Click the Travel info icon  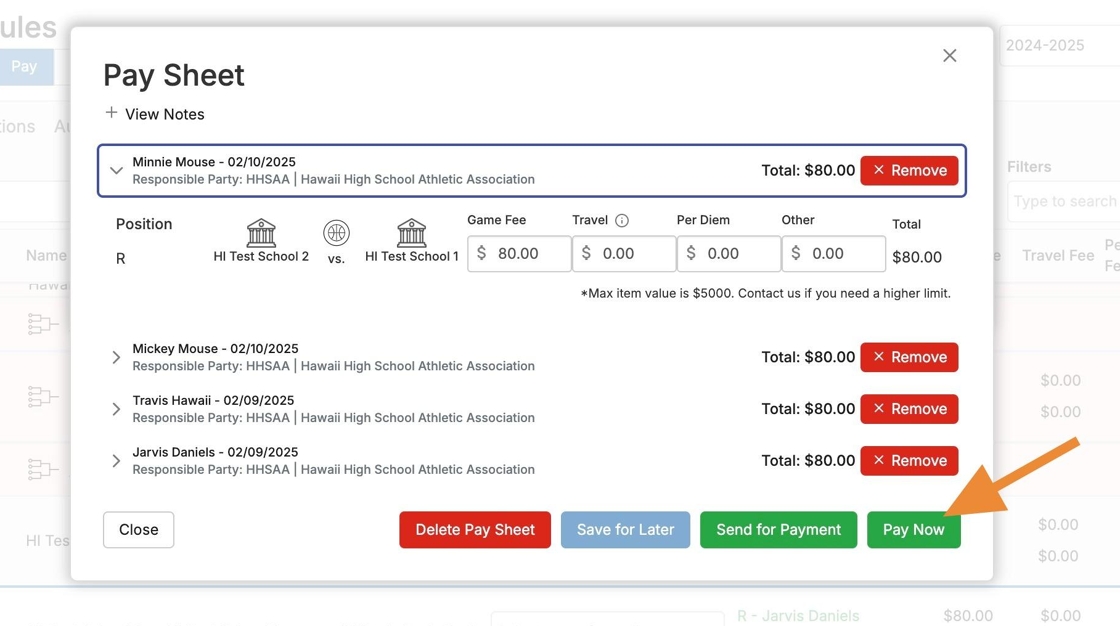(622, 220)
